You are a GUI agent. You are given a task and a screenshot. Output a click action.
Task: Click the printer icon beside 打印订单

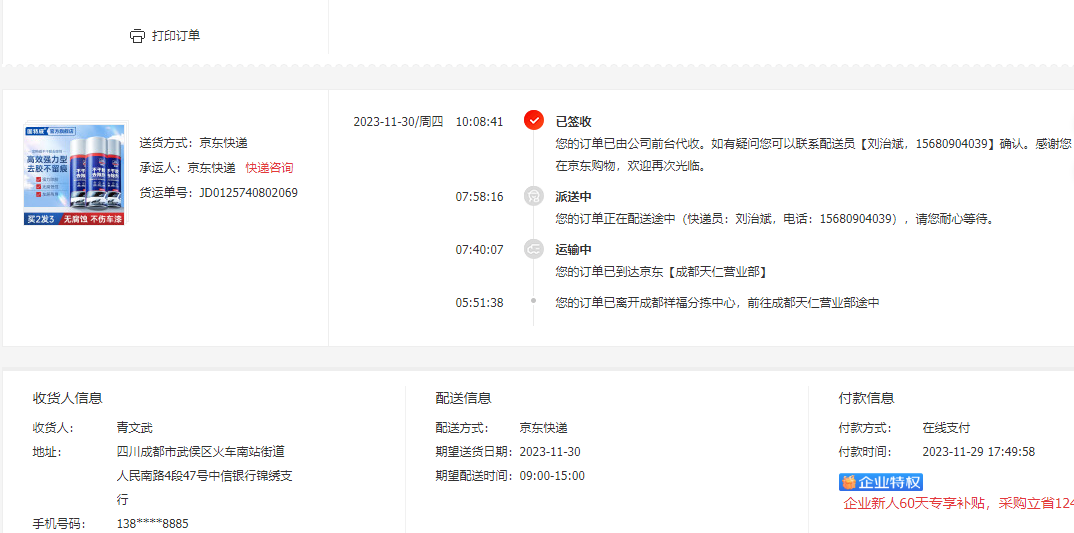(x=138, y=36)
